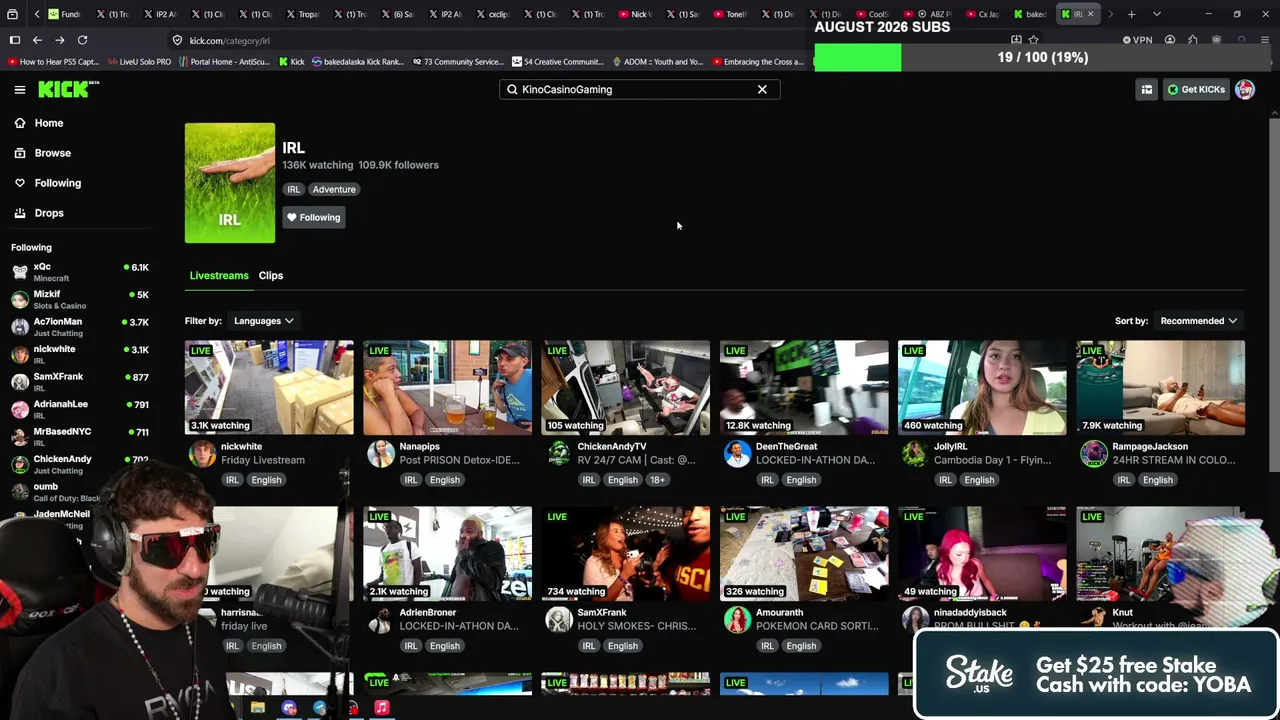Click SamXFrank avatar under stream card

(x=559, y=619)
